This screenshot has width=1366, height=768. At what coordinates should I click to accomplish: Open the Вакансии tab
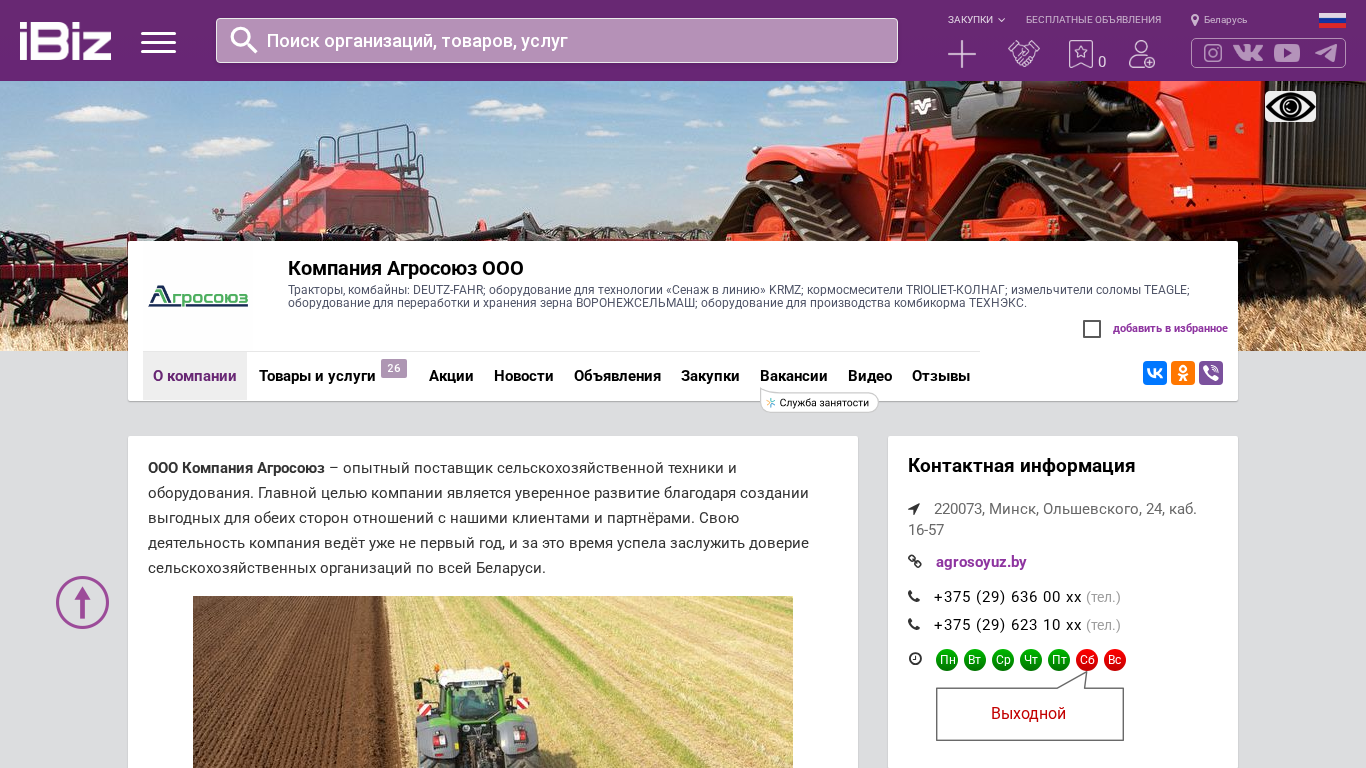(794, 376)
